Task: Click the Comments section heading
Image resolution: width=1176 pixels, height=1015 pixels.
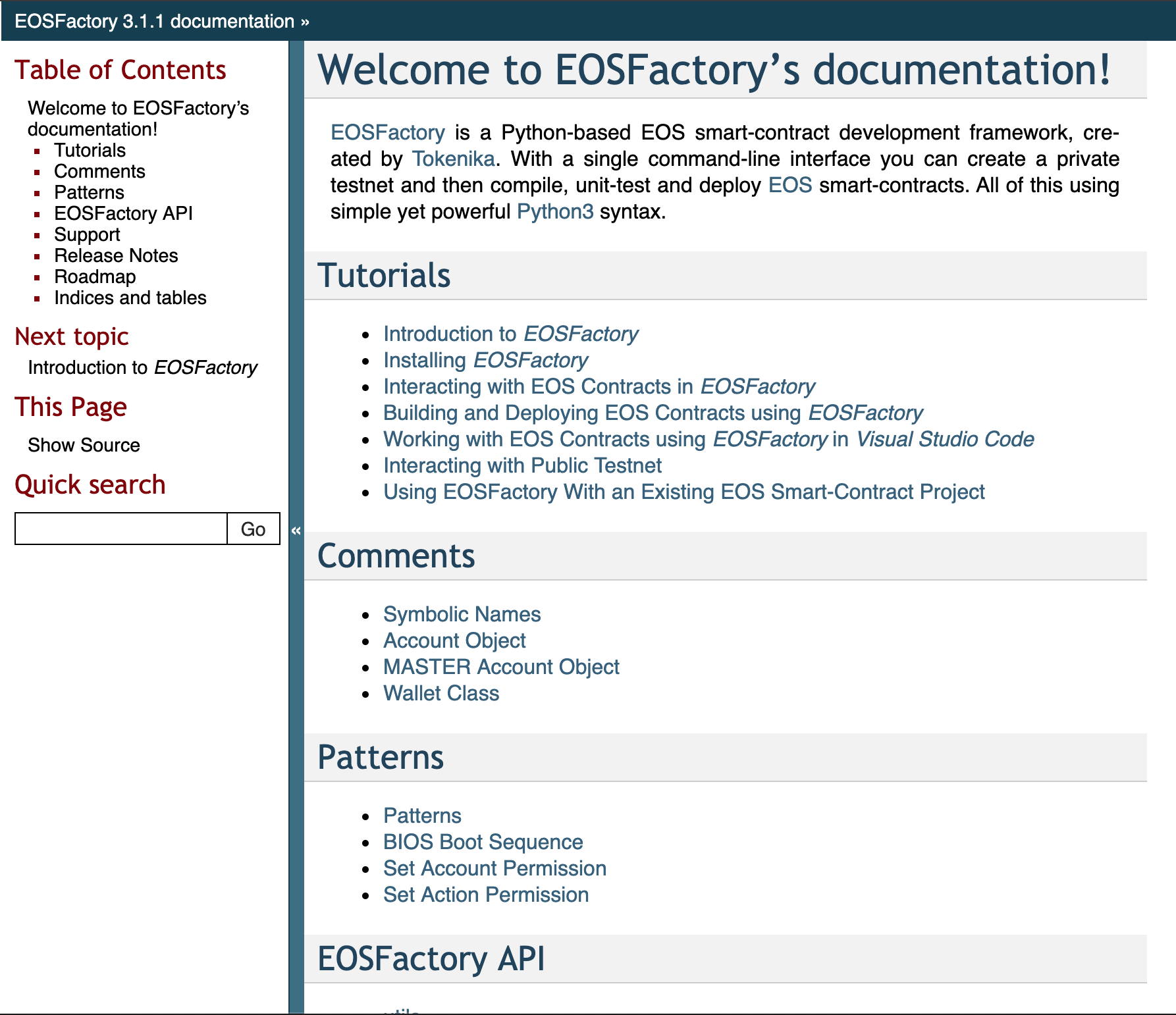Action: [x=396, y=556]
